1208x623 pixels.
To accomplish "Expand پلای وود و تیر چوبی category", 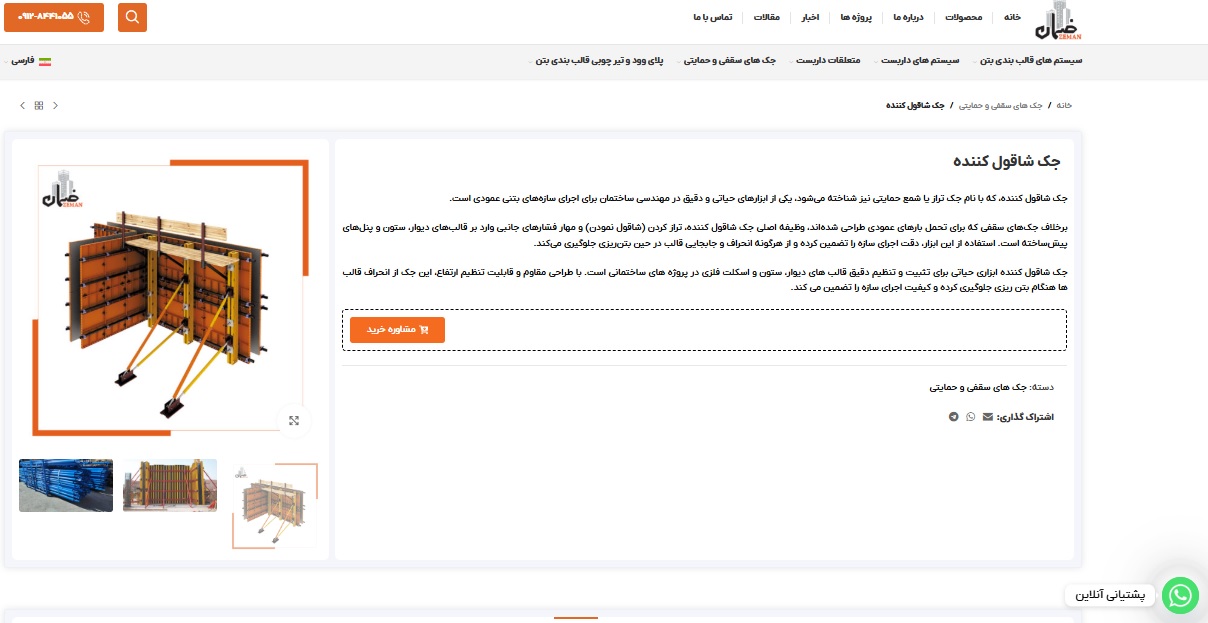I will coord(600,61).
